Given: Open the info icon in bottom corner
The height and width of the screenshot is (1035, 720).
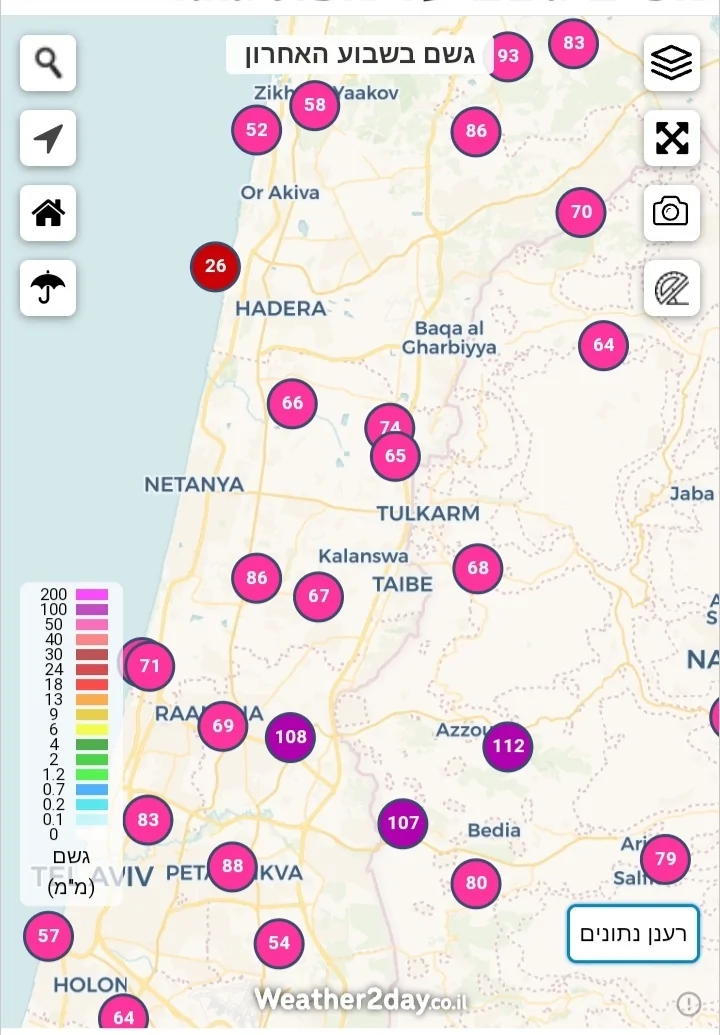Looking at the screenshot, I should (x=688, y=1003).
